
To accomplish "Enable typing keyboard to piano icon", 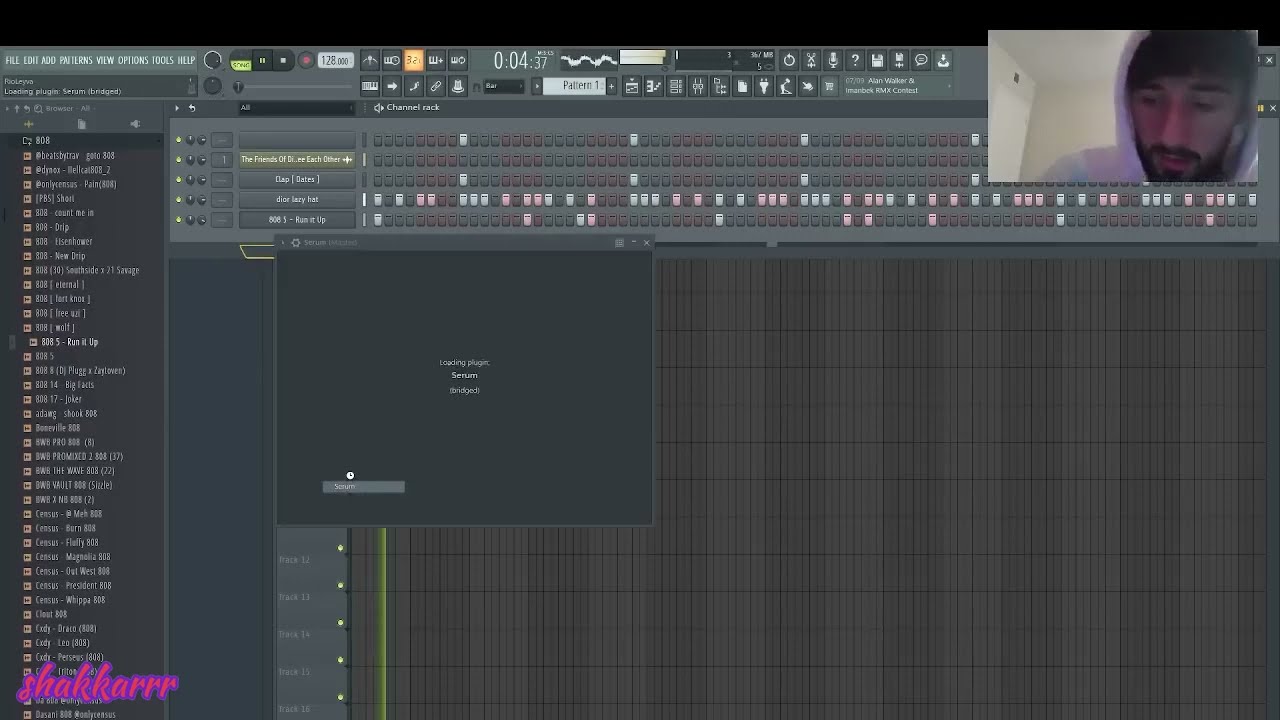I will [370, 86].
